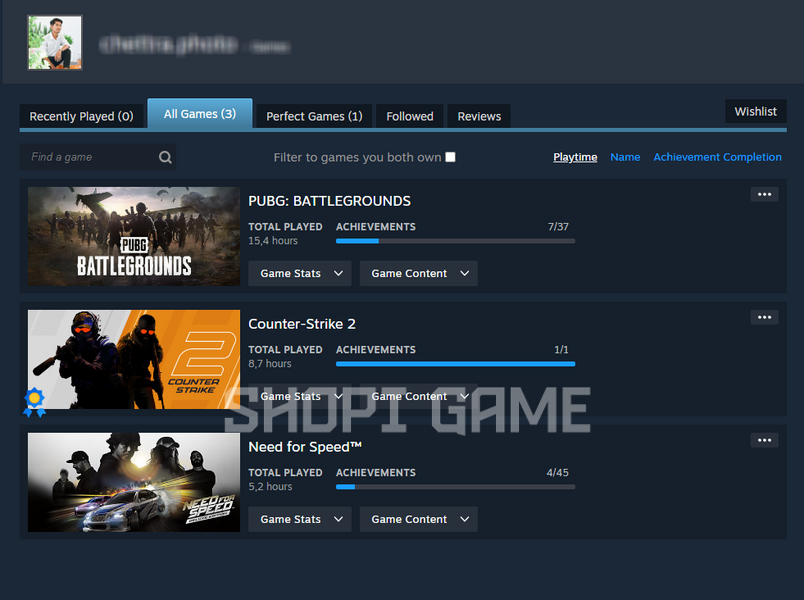Click the search magnifier icon
The image size is (804, 600).
pos(165,157)
